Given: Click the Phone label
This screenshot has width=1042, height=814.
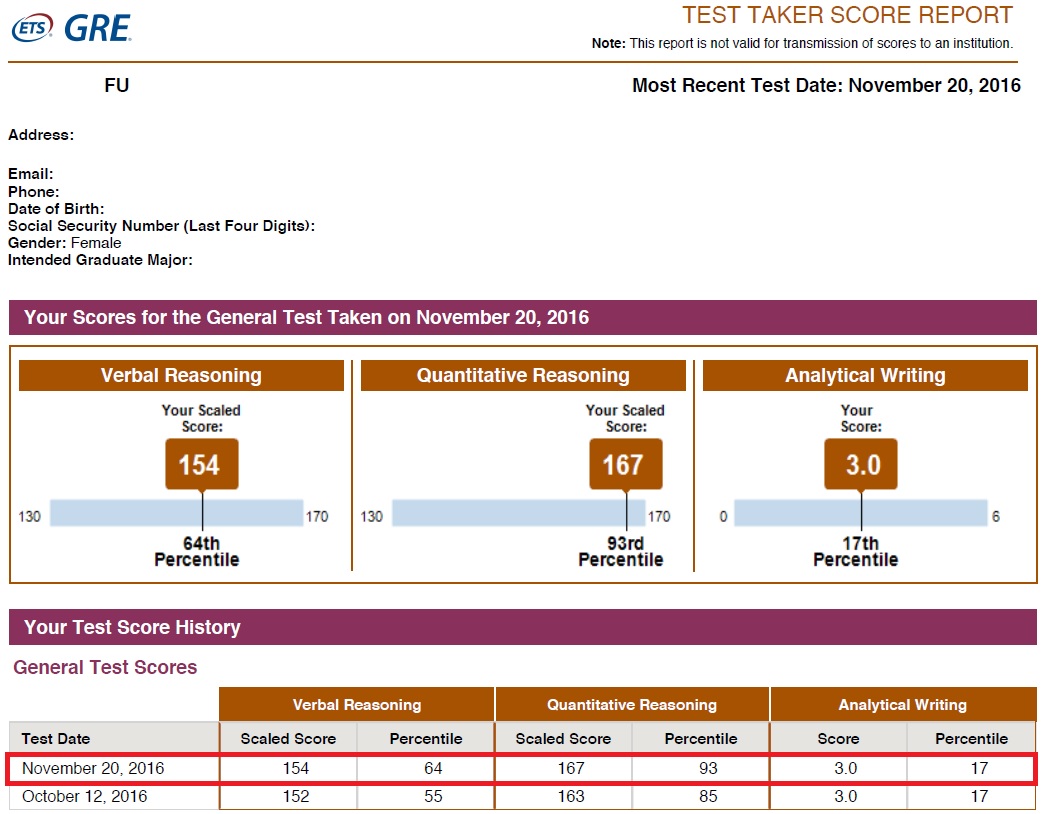Looking at the screenshot, I should click(33, 192).
